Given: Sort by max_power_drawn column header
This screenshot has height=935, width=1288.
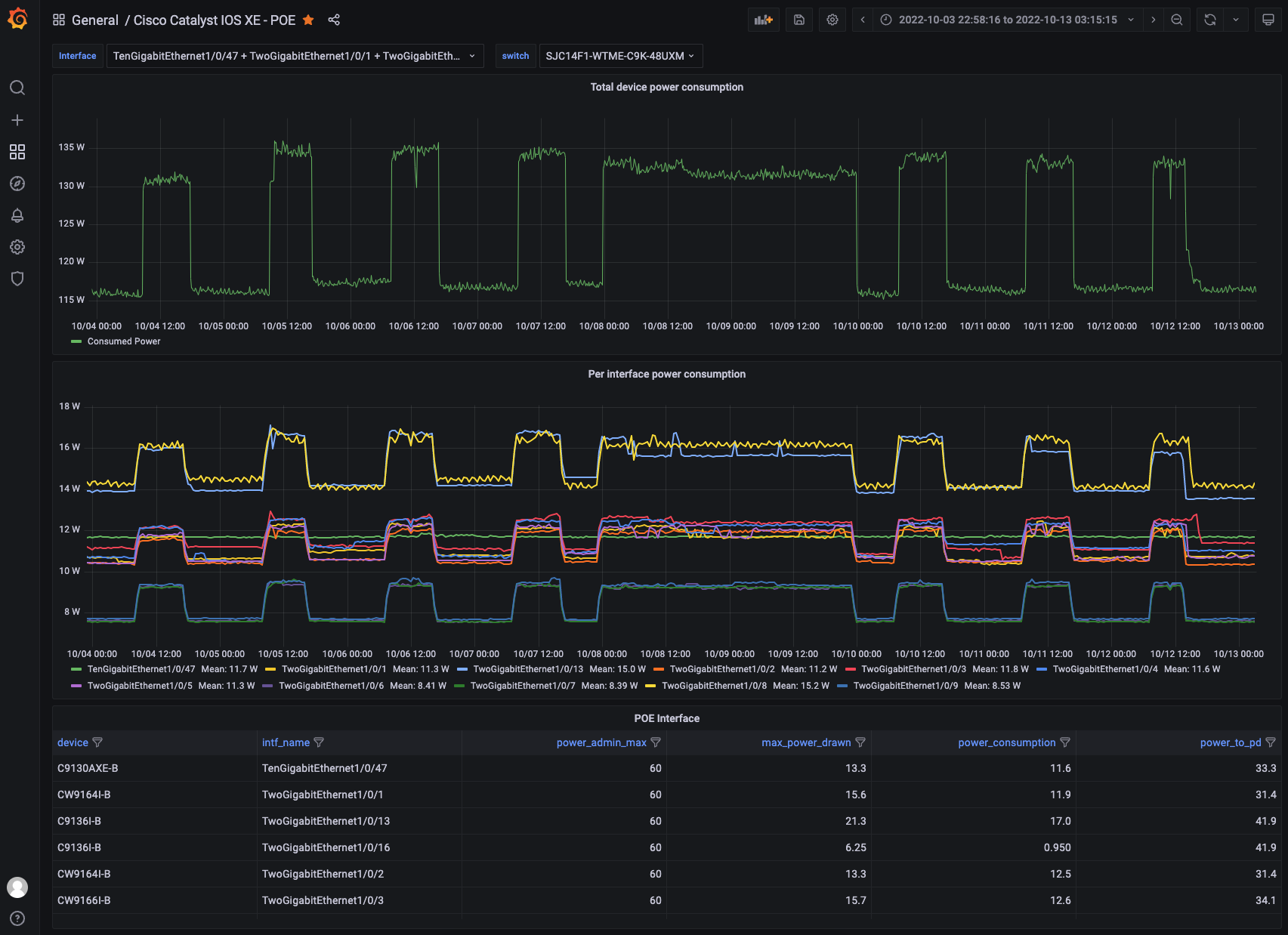Looking at the screenshot, I should [806, 742].
